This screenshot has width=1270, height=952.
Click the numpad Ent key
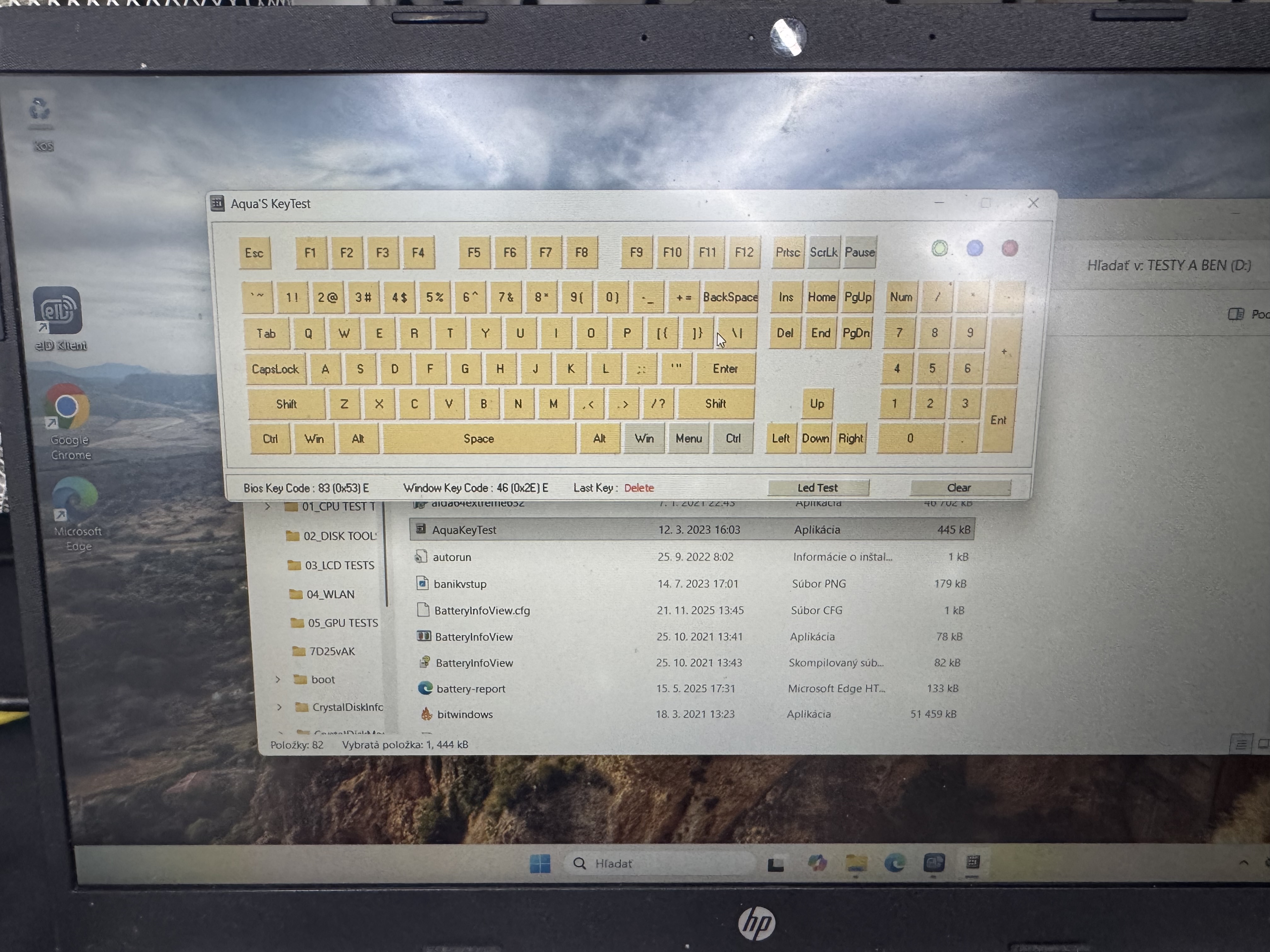pos(998,420)
